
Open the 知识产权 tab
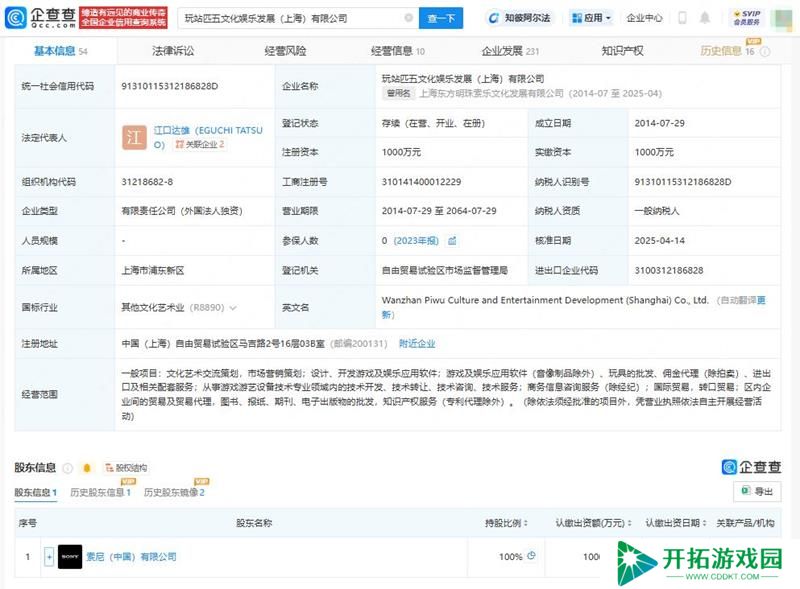(x=622, y=51)
